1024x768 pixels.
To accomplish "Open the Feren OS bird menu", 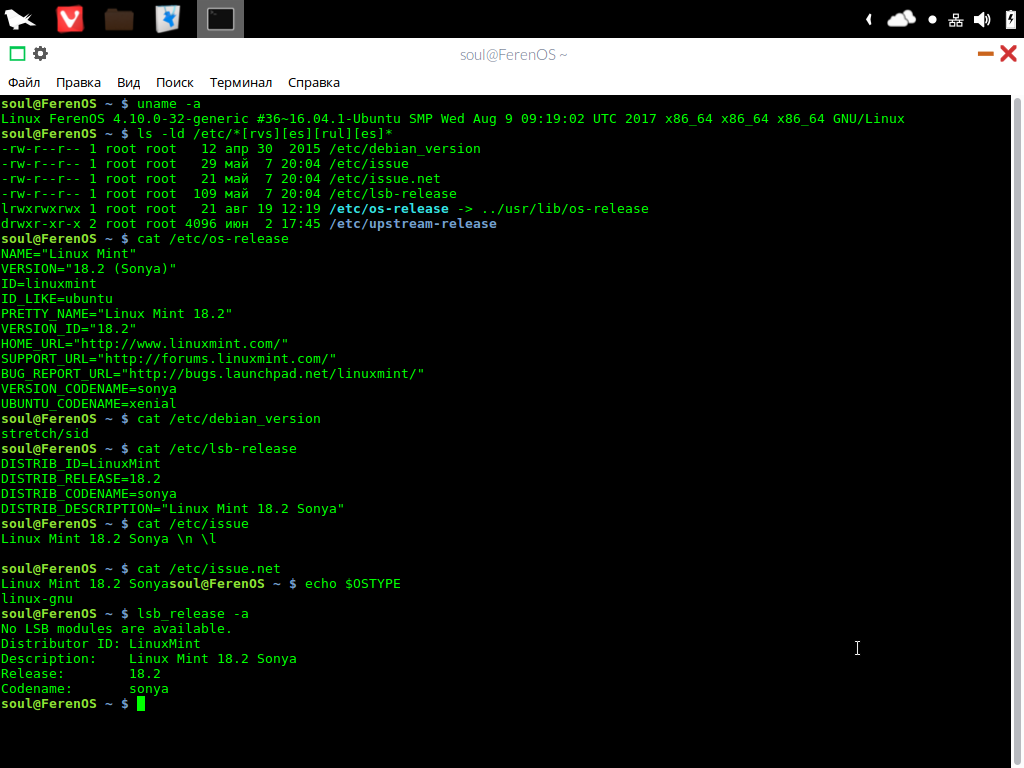I will (20, 19).
